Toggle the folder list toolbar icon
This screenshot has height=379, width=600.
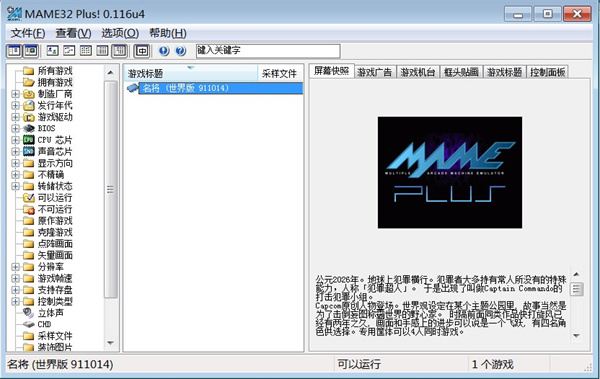point(14,51)
